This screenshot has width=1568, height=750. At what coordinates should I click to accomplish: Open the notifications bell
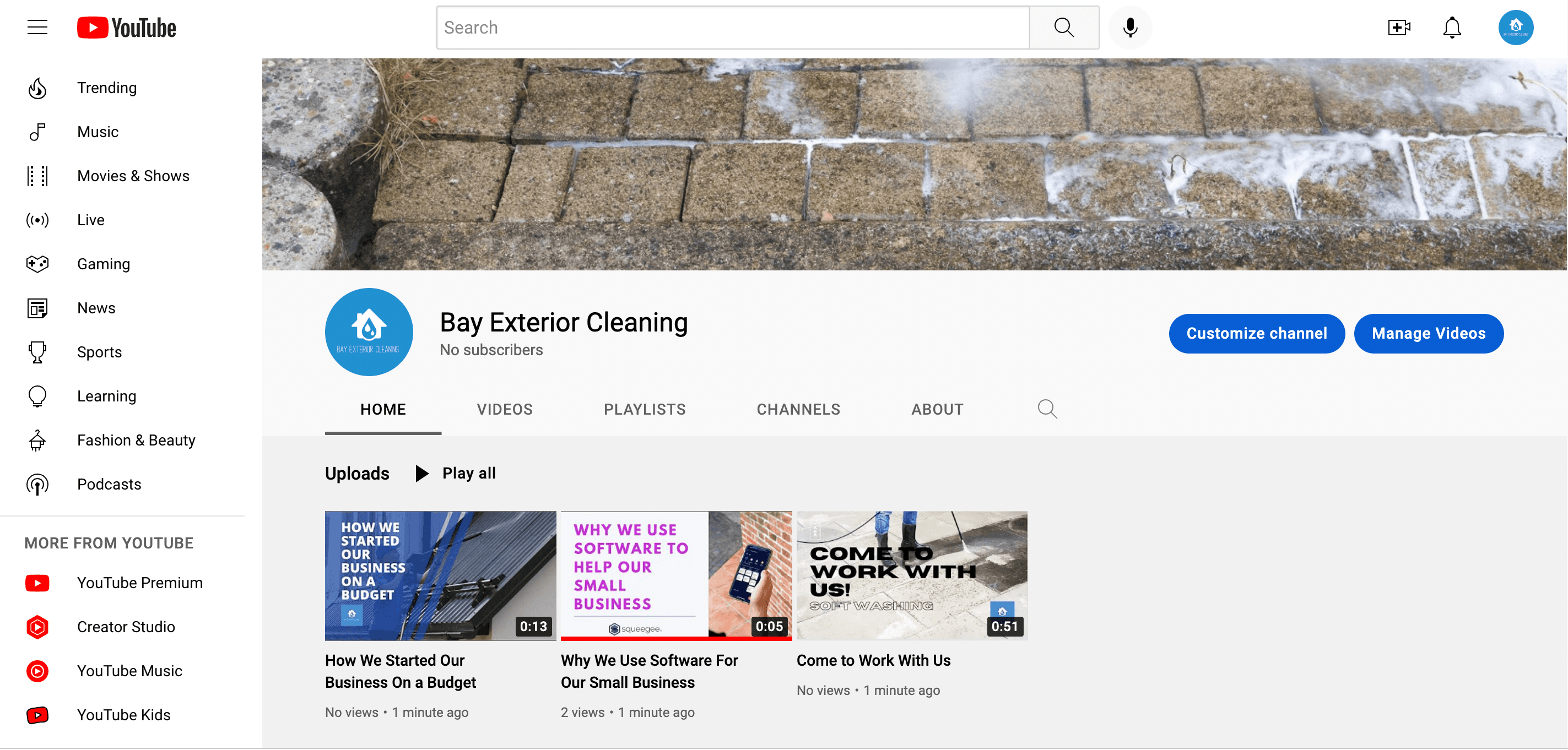1452,28
